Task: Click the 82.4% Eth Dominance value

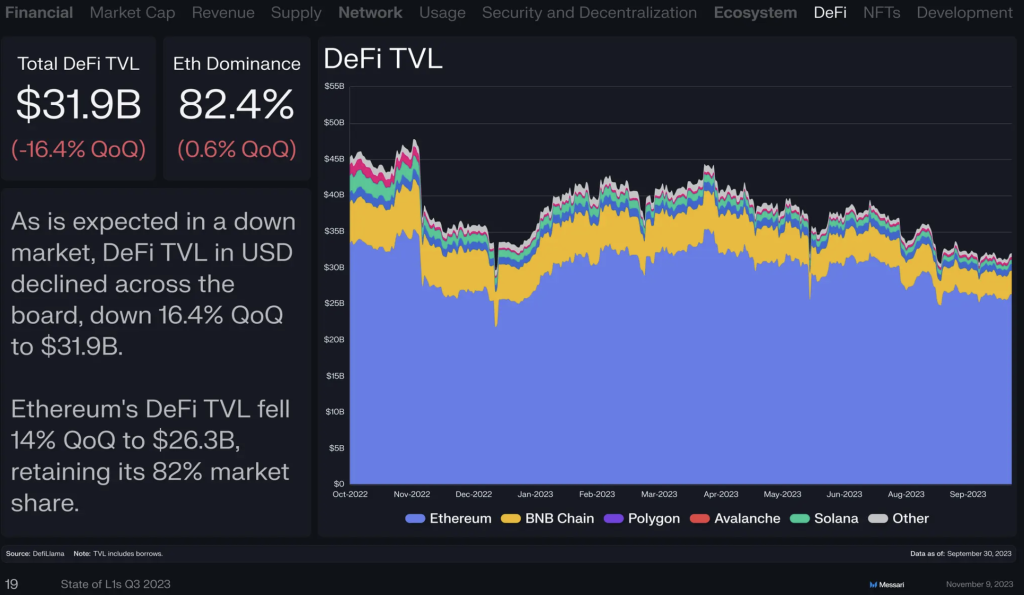Action: [236, 105]
